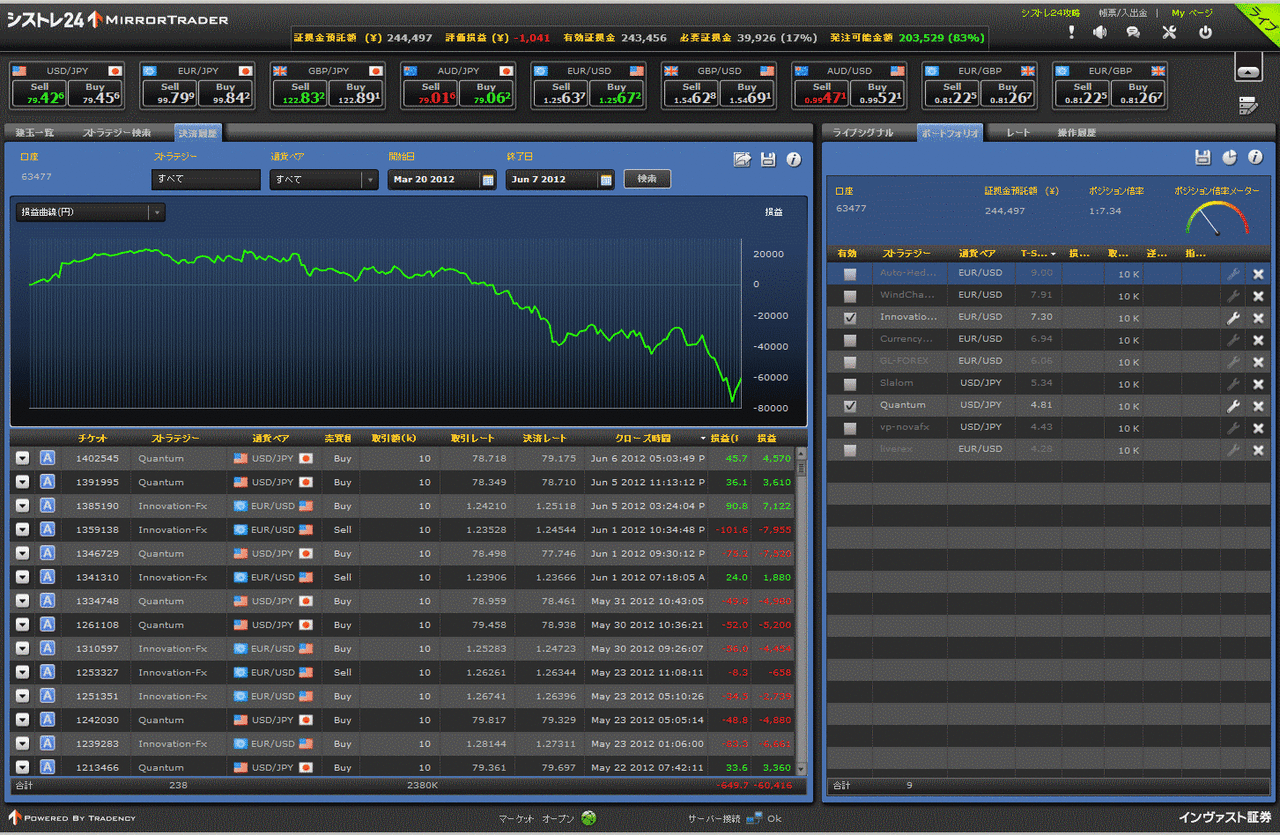The height and width of the screenshot is (835, 1280).
Task: Enable the WindCha... strategy checkbox
Action: coord(850,296)
